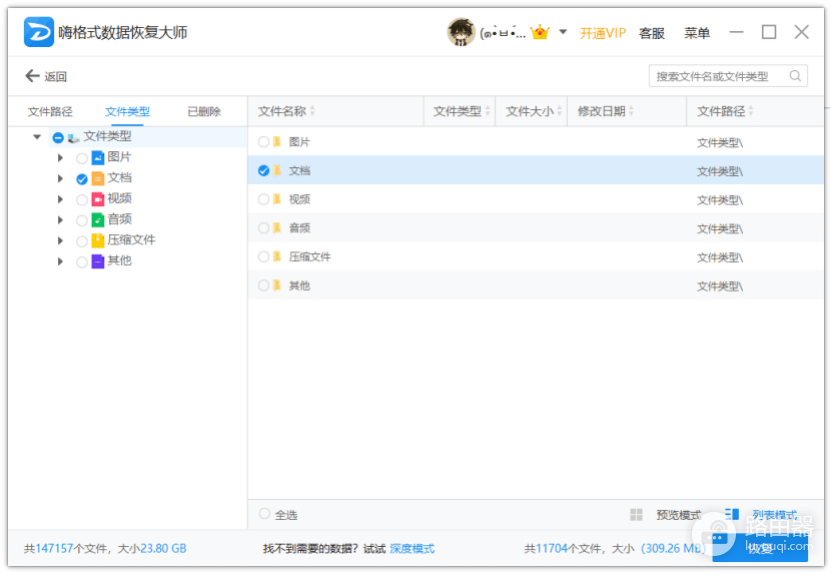The width and height of the screenshot is (832, 574).
Task: Sort by the 文件类型 column header
Action: click(460, 111)
